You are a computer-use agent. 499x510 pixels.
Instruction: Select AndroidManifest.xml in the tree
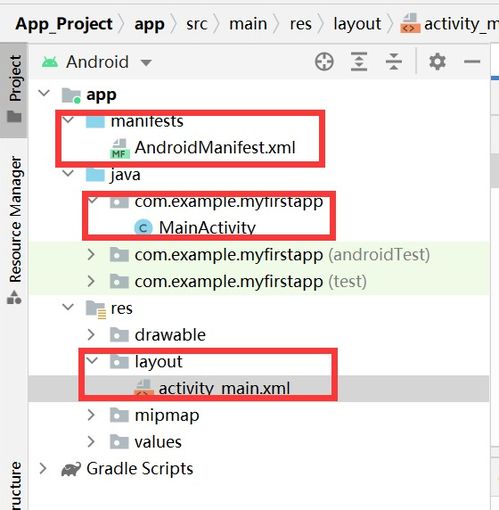215,148
